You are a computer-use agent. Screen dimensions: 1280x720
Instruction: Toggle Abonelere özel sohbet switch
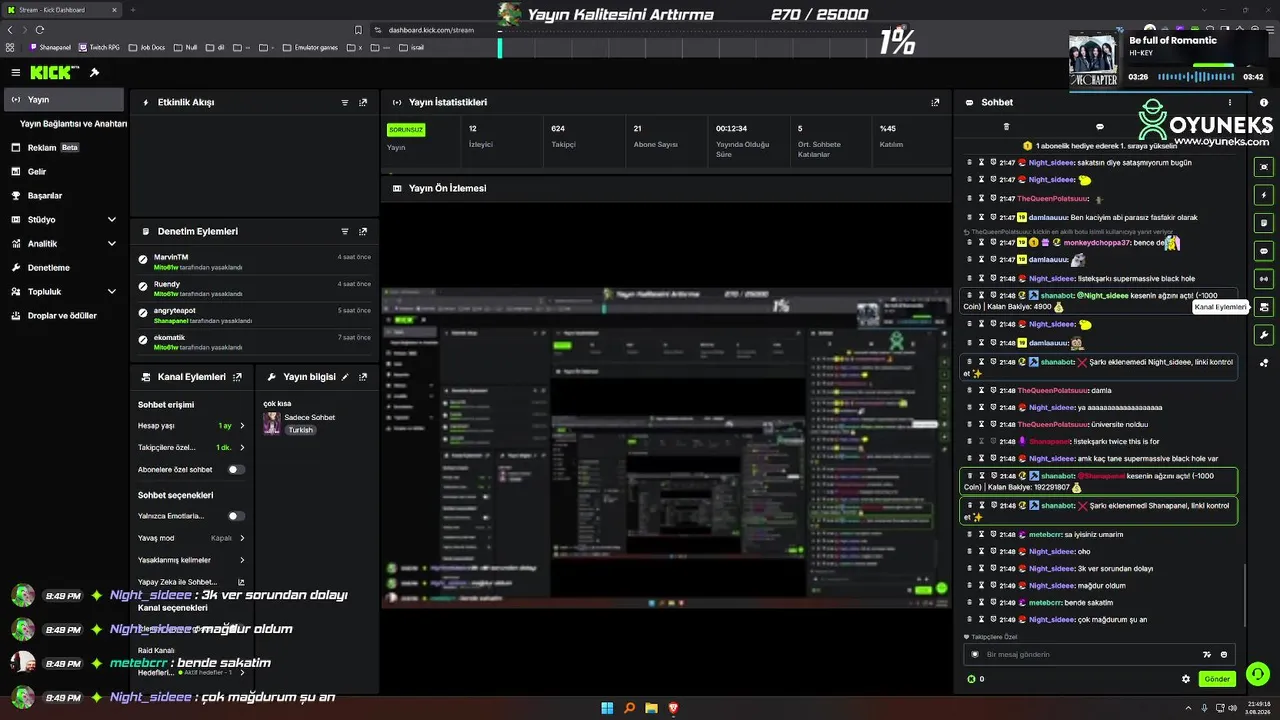pos(236,469)
